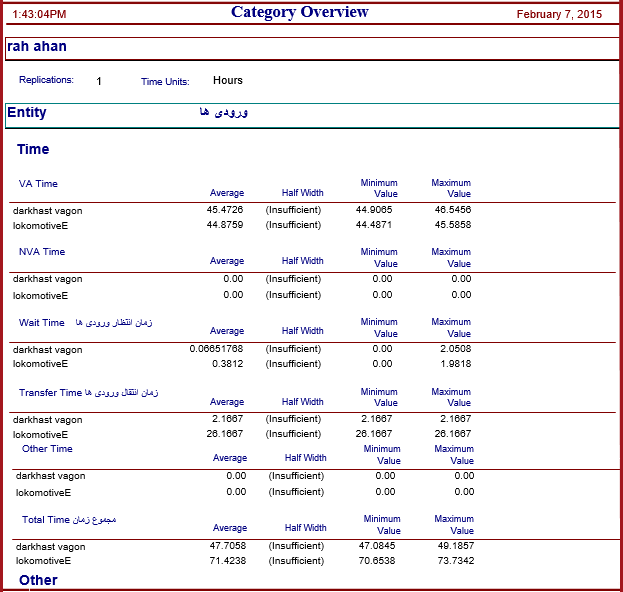Click the February 7, 2015 date

[x=559, y=14]
